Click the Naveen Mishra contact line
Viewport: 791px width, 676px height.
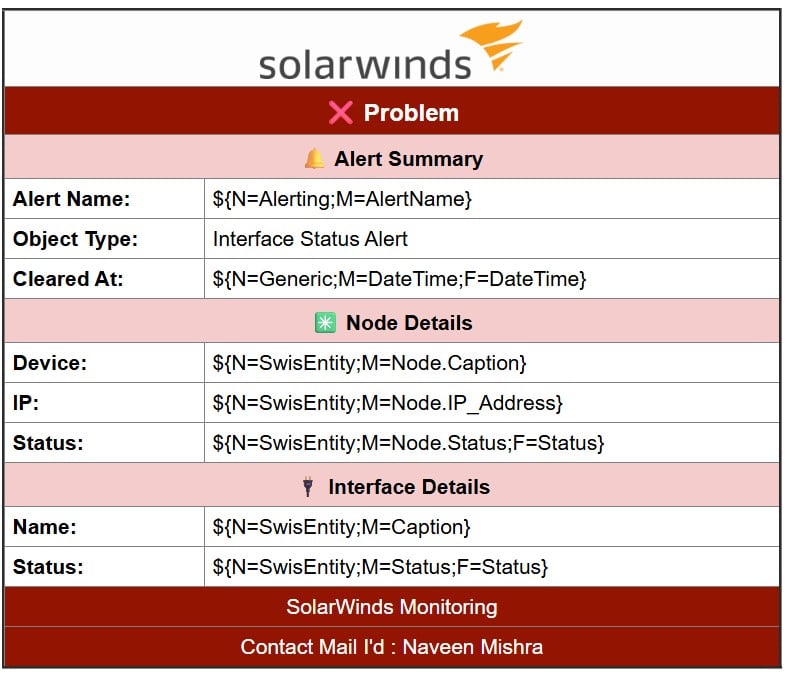coord(392,648)
